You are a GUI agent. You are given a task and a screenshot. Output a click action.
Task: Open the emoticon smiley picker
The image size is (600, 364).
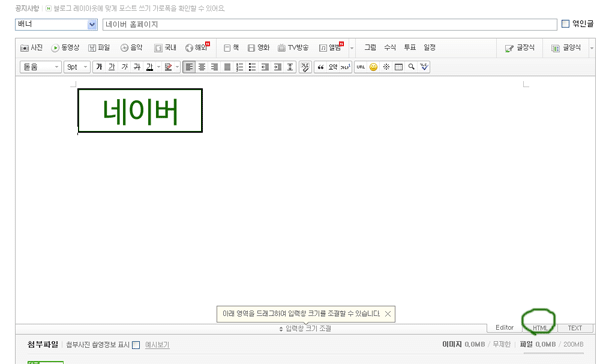(373, 67)
